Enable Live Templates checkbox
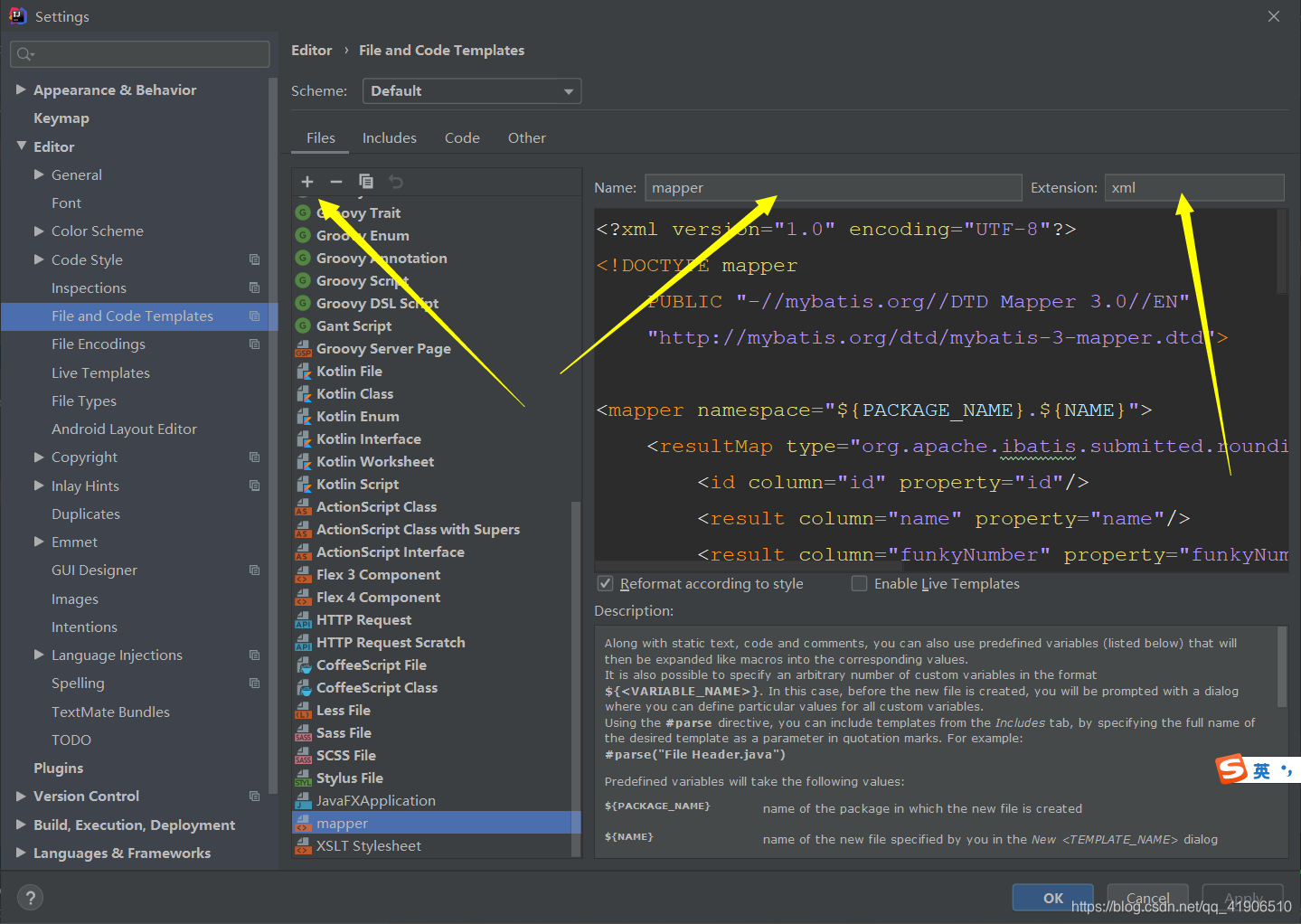This screenshot has width=1301, height=924. tap(859, 584)
